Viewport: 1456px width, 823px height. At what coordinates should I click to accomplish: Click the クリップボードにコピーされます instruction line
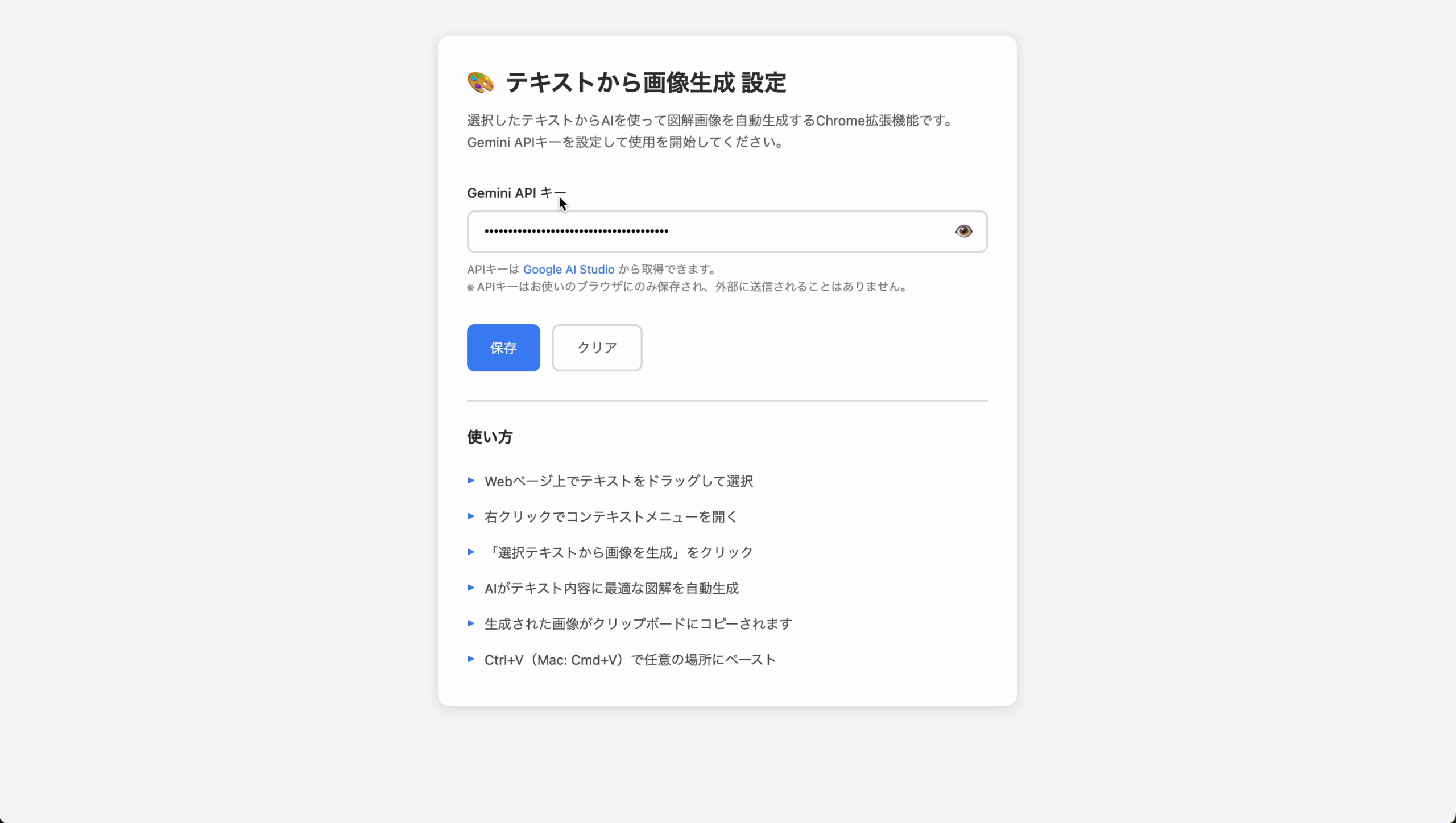tap(638, 624)
